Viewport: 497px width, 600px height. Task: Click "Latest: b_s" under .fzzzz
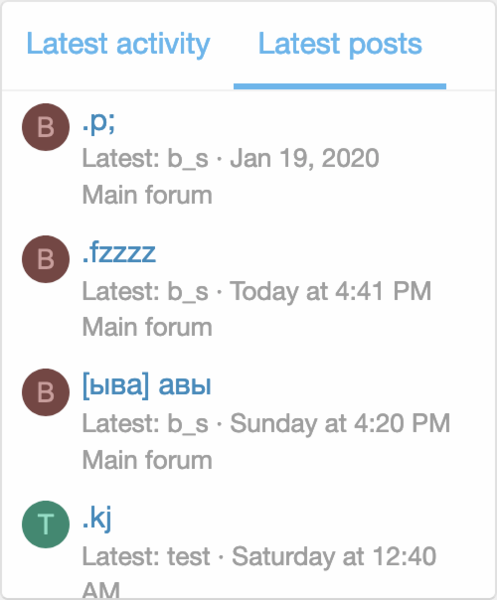[x=145, y=291]
